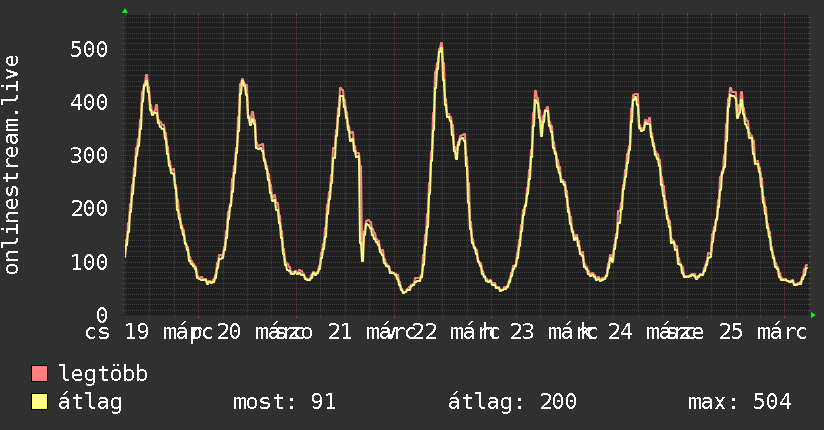Click the green arrow at x-axis end
This screenshot has width=824, height=430.
coord(813,315)
